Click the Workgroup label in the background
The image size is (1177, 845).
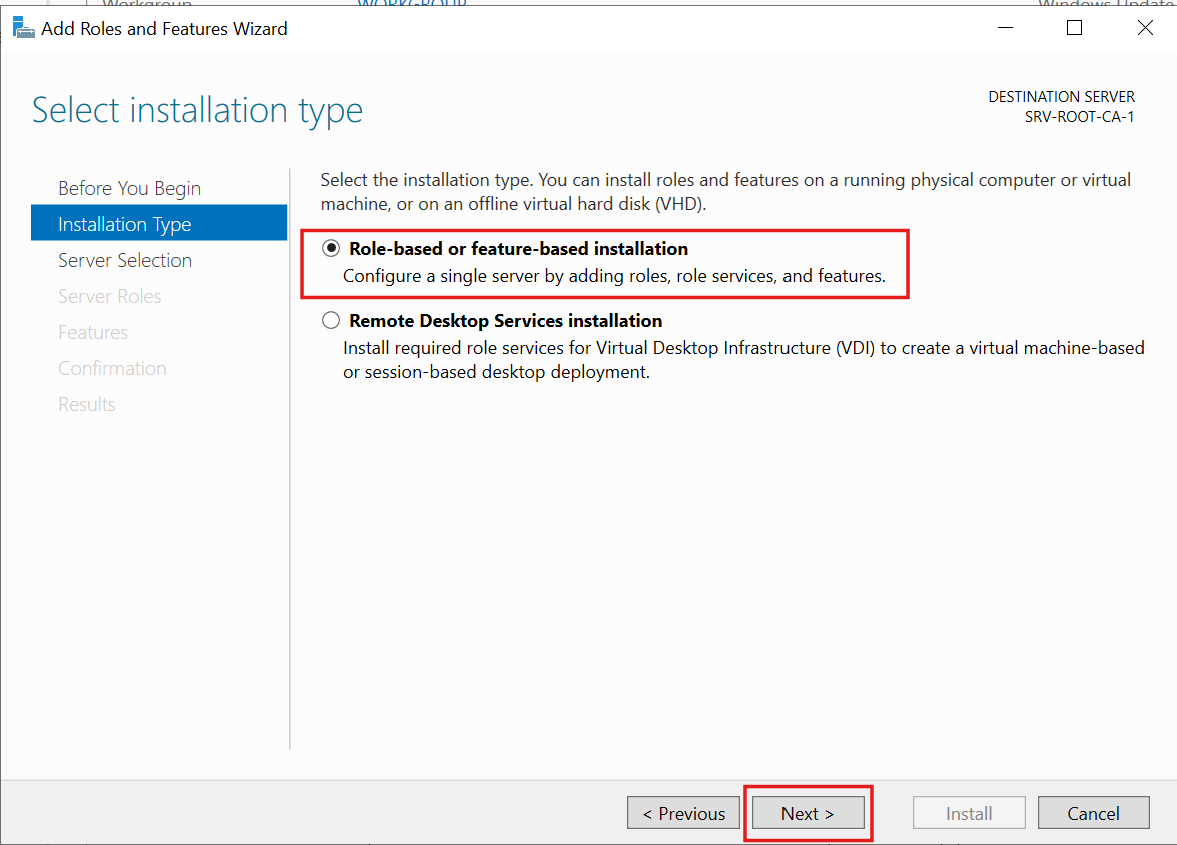[121, 4]
